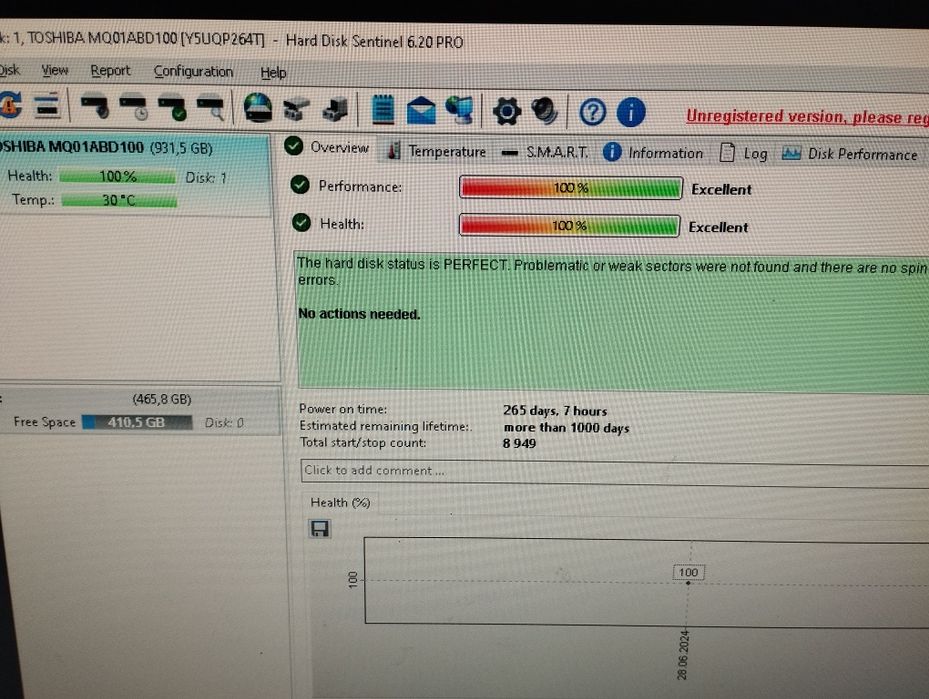Click the Free Space 410,5 GB bar
Image resolution: width=929 pixels, height=699 pixels.
point(137,422)
